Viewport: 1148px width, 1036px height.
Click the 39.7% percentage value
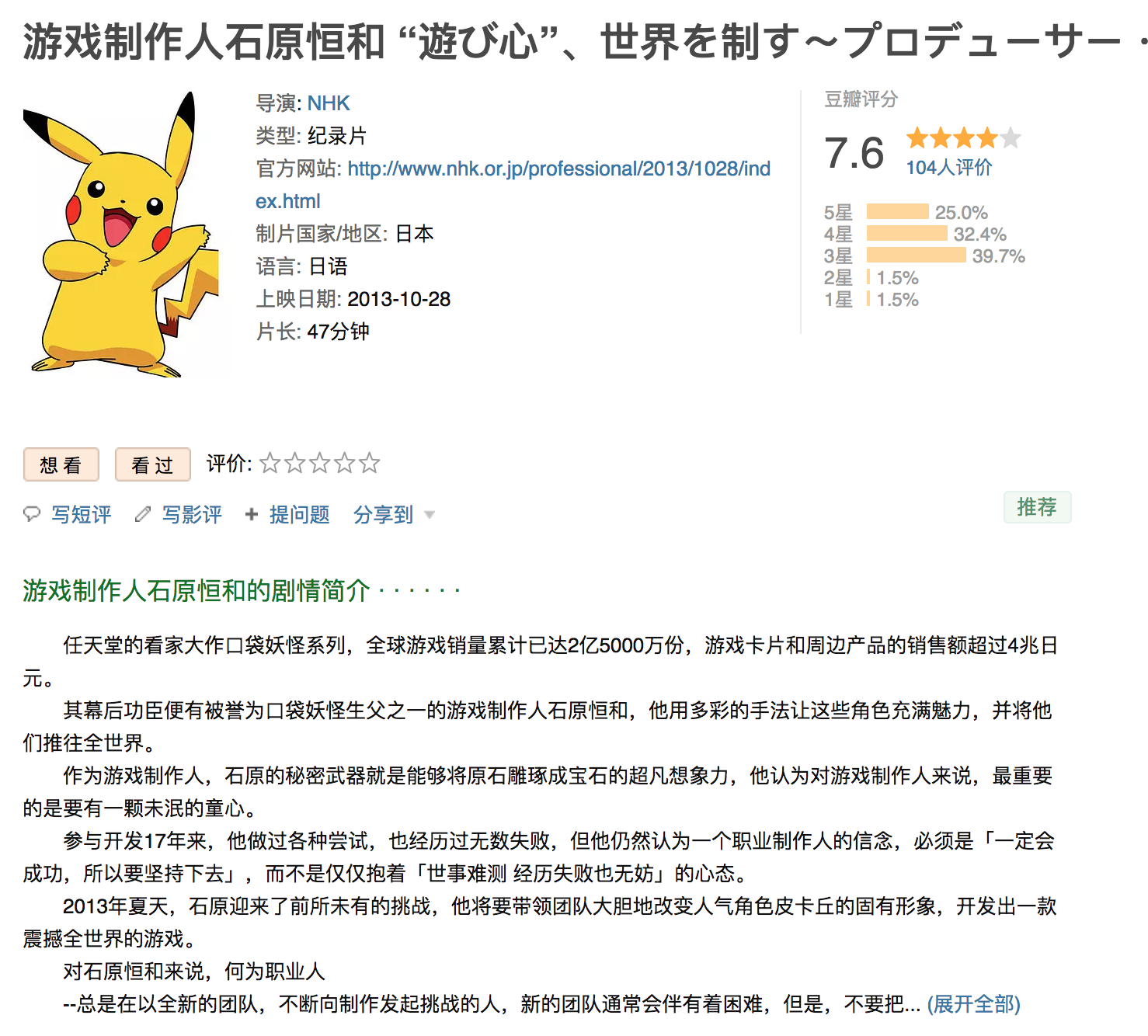pos(999,256)
